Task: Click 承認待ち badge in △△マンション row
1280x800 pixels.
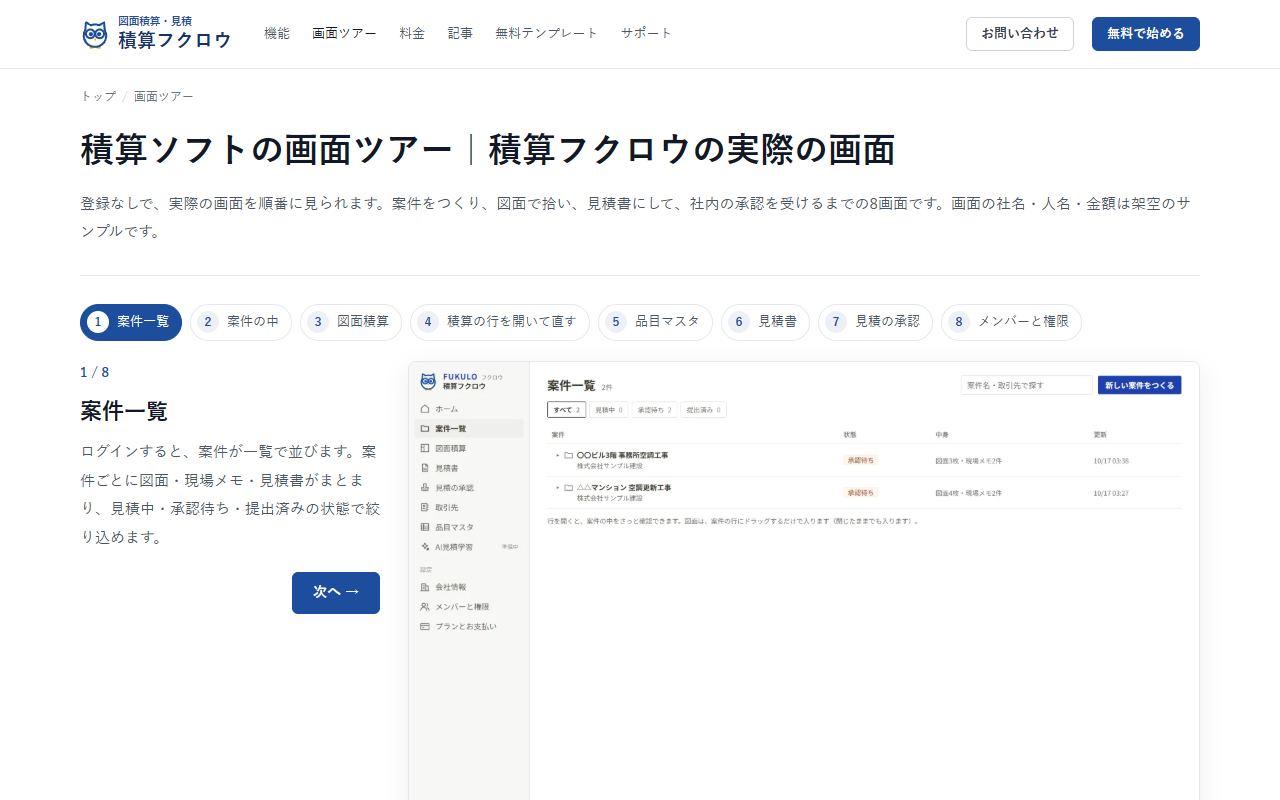Action: click(x=860, y=493)
